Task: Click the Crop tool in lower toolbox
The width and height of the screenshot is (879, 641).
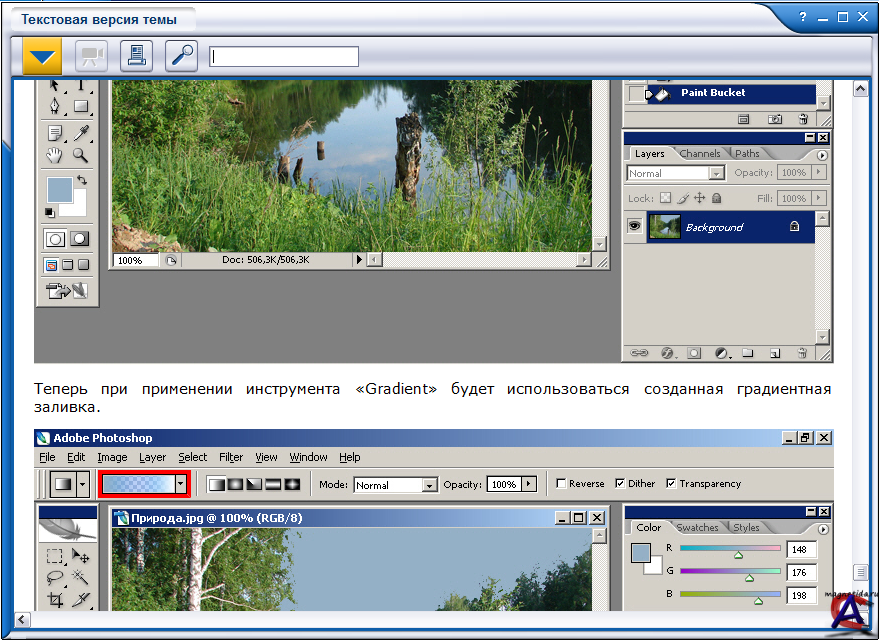Action: [x=55, y=600]
